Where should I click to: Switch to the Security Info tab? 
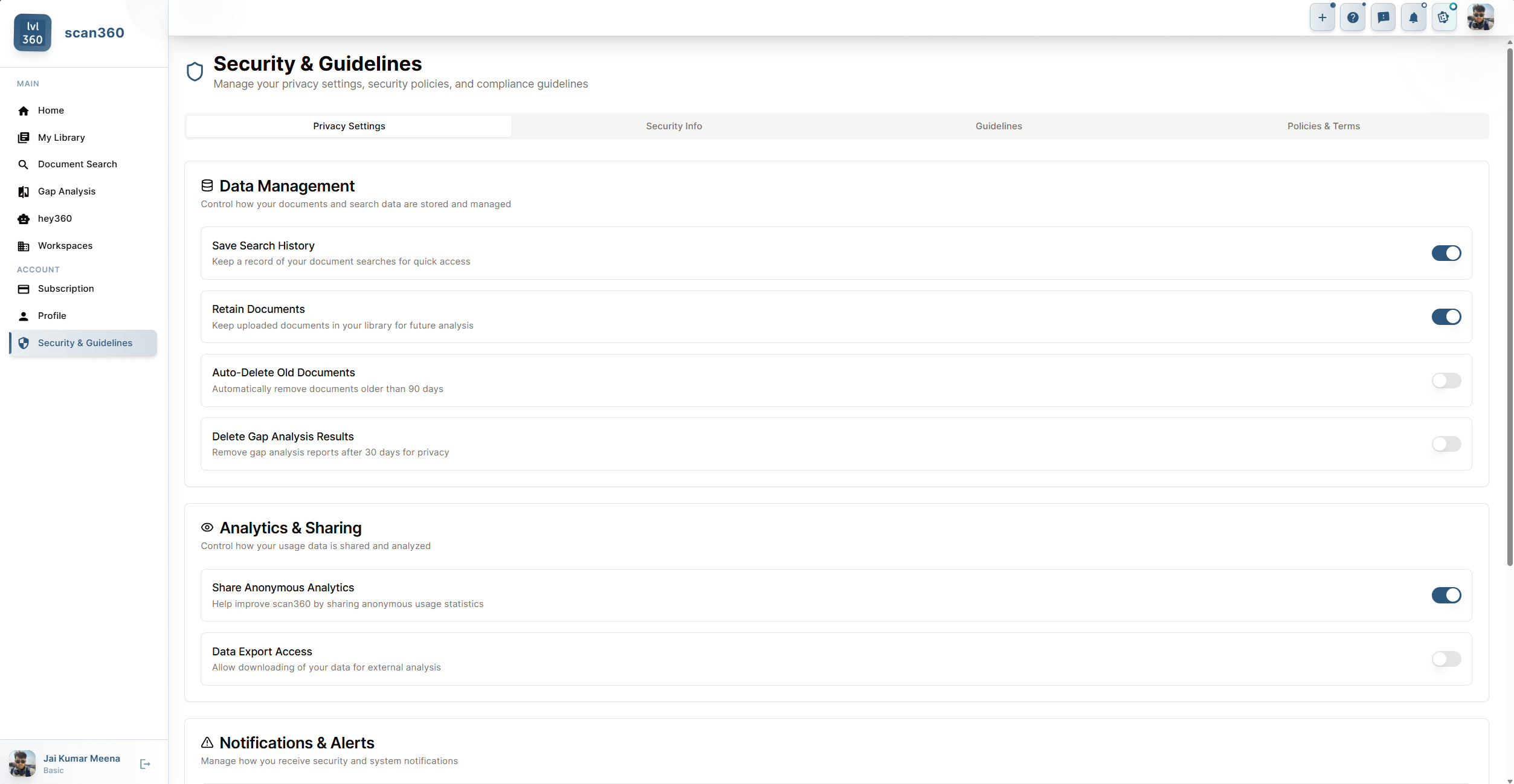click(674, 126)
